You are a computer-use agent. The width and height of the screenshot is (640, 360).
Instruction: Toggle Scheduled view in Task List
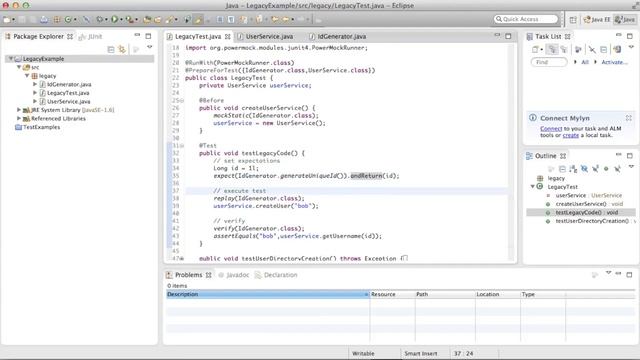coord(564,49)
